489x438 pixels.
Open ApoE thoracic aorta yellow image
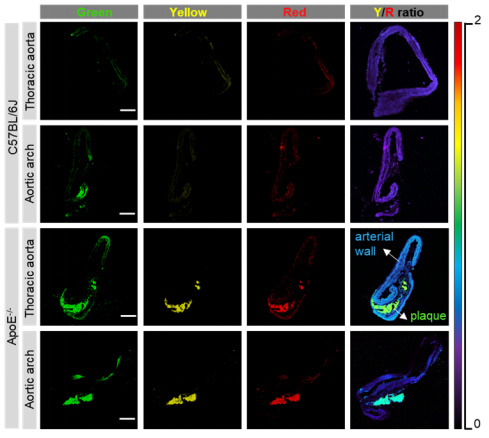coord(192,277)
